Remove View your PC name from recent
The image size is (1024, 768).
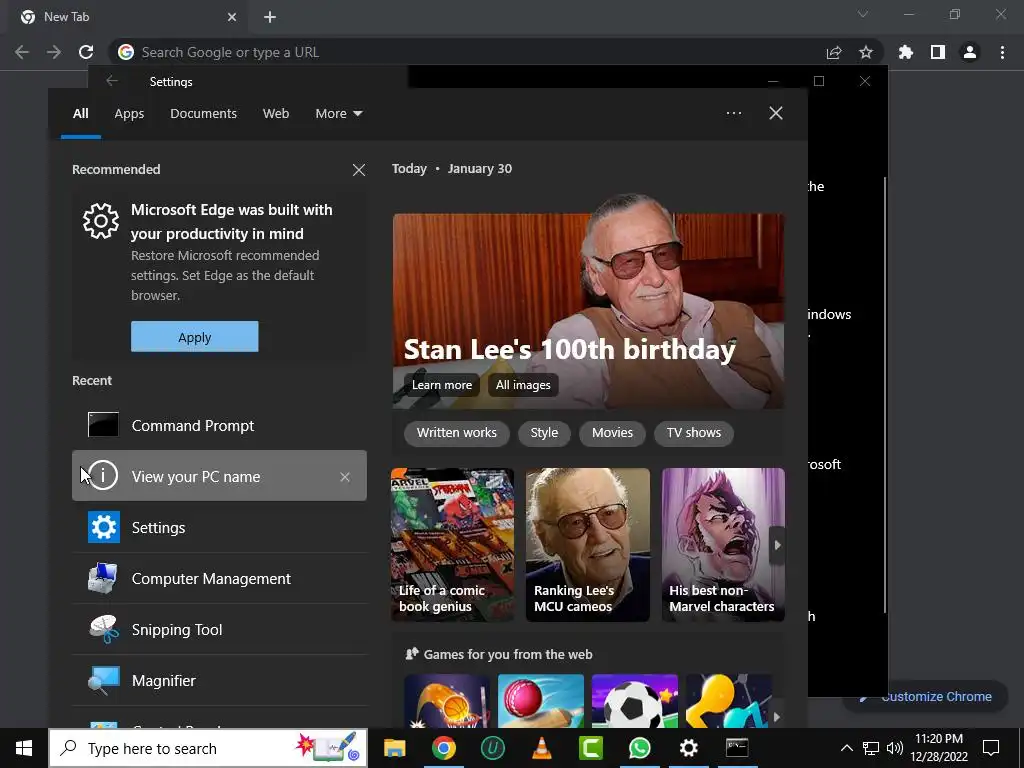345,477
